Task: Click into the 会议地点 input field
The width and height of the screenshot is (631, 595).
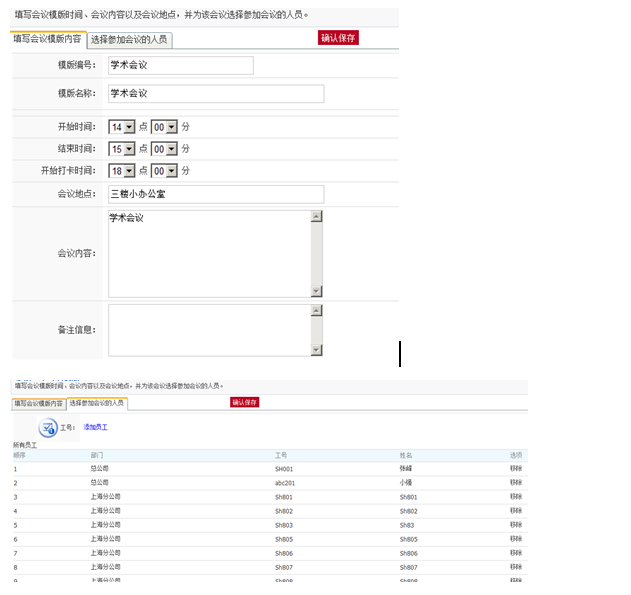Action: point(216,194)
